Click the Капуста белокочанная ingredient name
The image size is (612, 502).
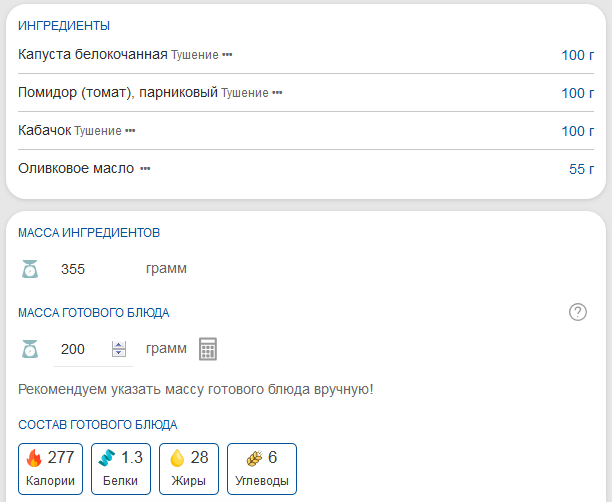[x=92, y=54]
